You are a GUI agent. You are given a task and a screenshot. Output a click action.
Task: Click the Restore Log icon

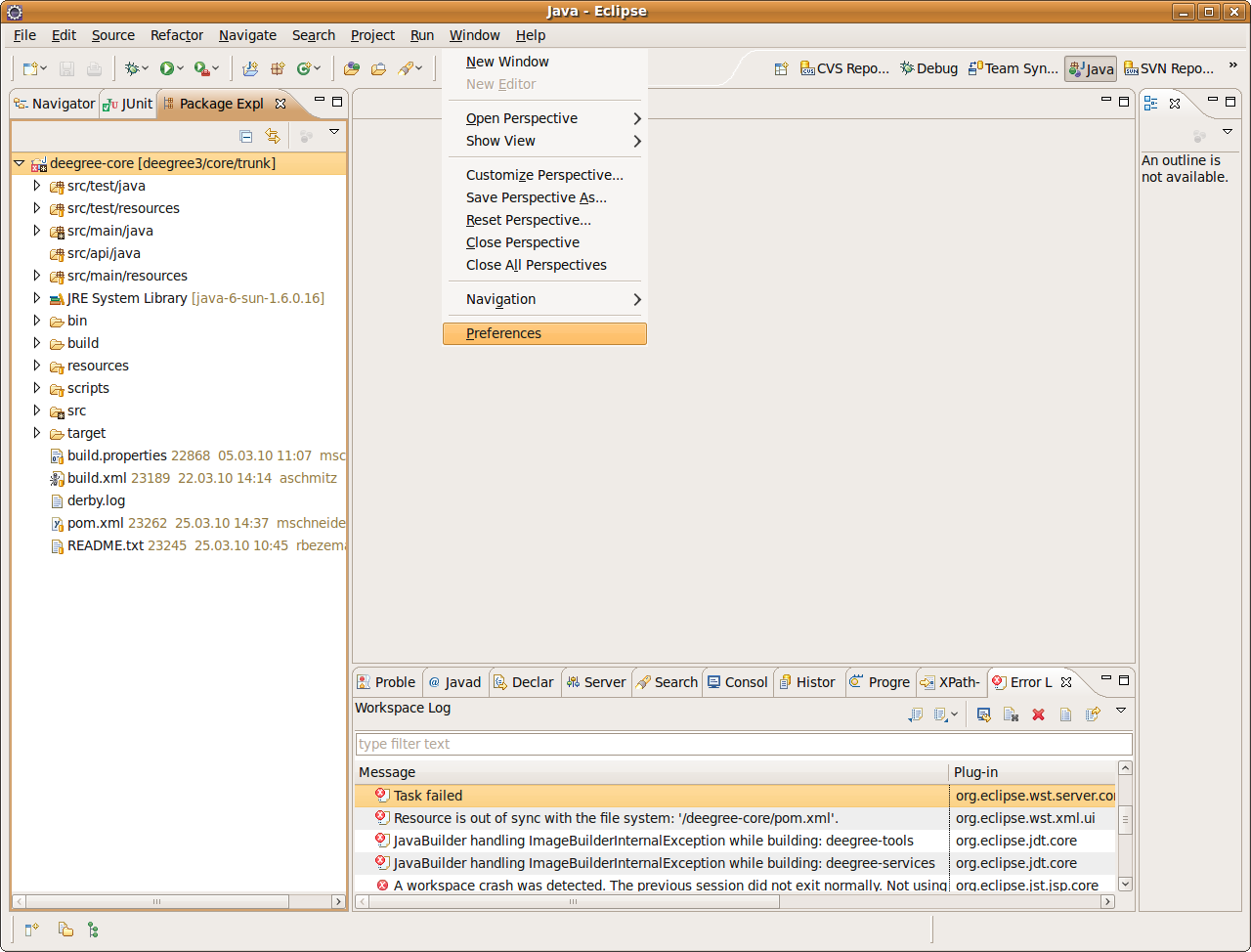1093,714
